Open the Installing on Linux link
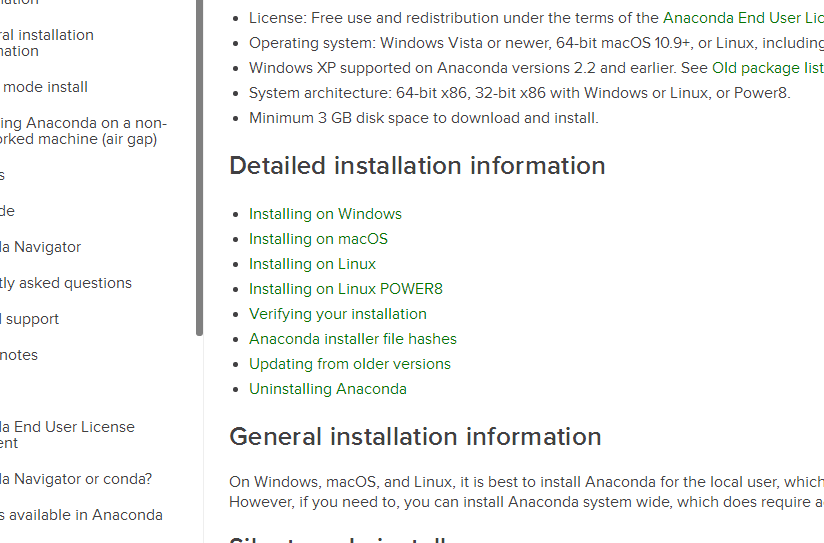The width and height of the screenshot is (824, 543). pos(312,264)
